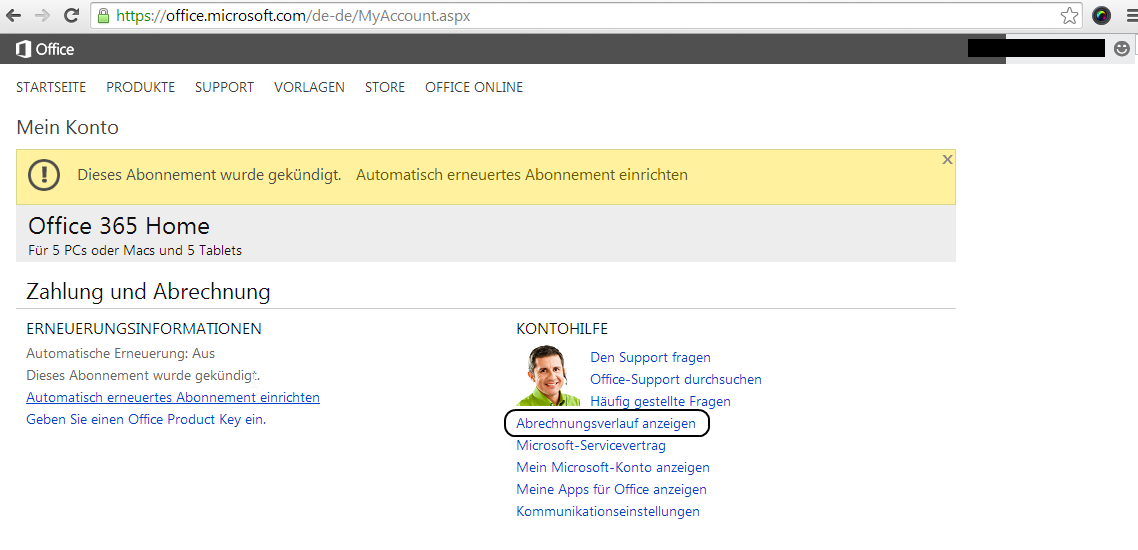Image resolution: width=1138 pixels, height=550 pixels.
Task: Open the STARTSEITE menu item
Action: (x=51, y=87)
